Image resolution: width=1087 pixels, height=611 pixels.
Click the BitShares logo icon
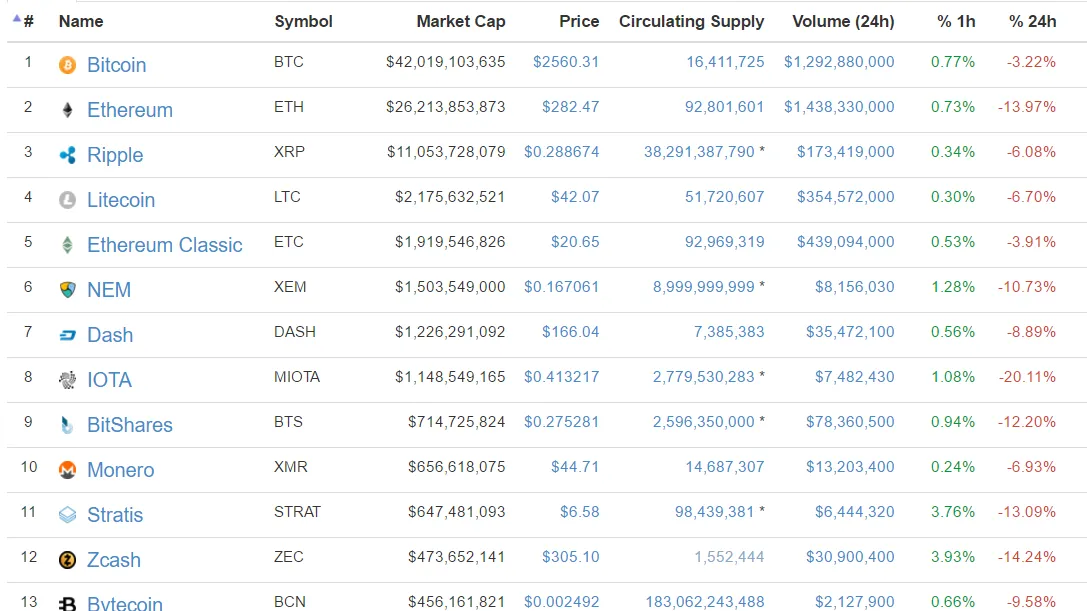coord(67,425)
